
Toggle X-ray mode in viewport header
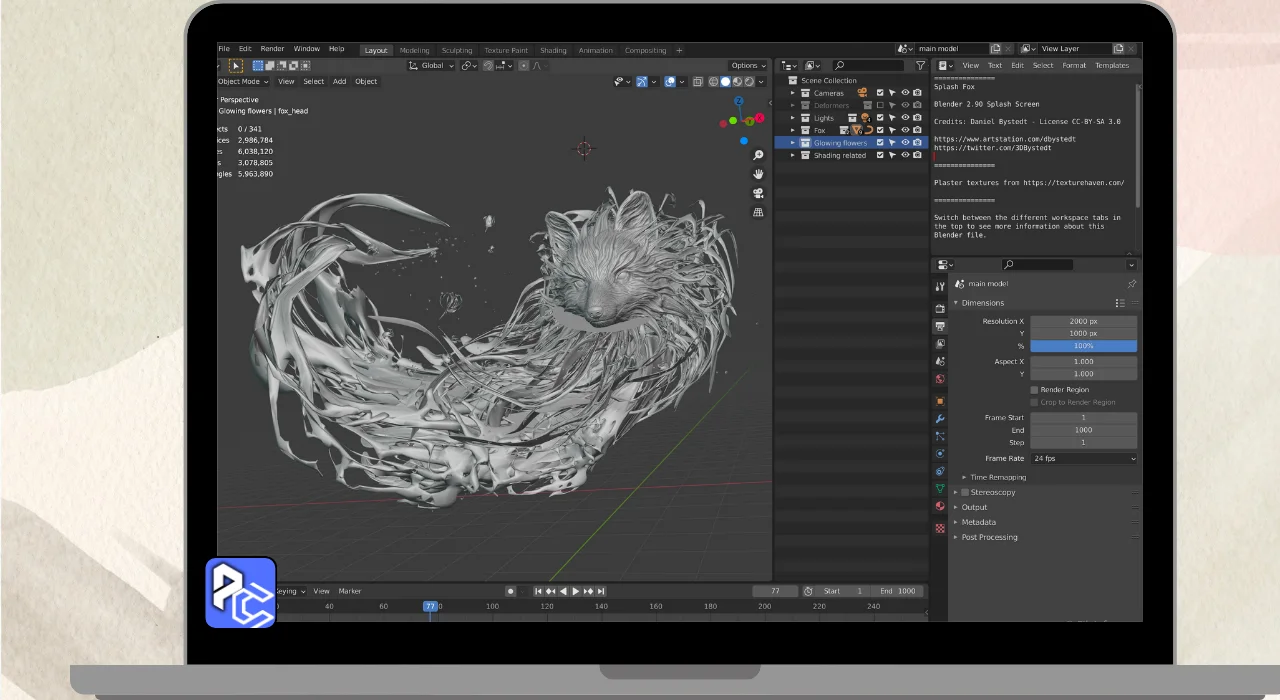point(697,82)
